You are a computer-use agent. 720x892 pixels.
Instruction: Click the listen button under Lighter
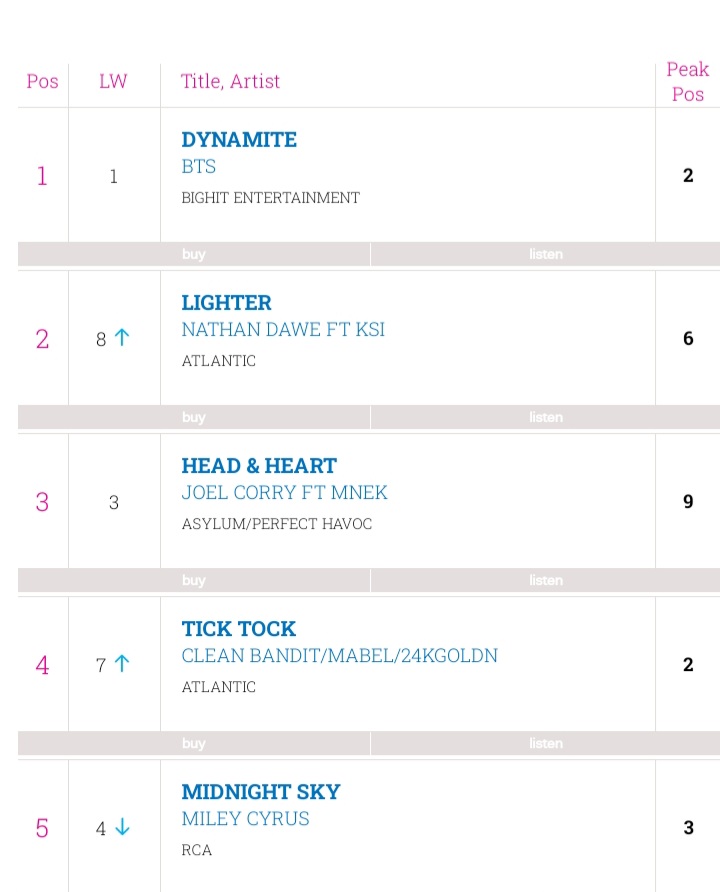545,417
